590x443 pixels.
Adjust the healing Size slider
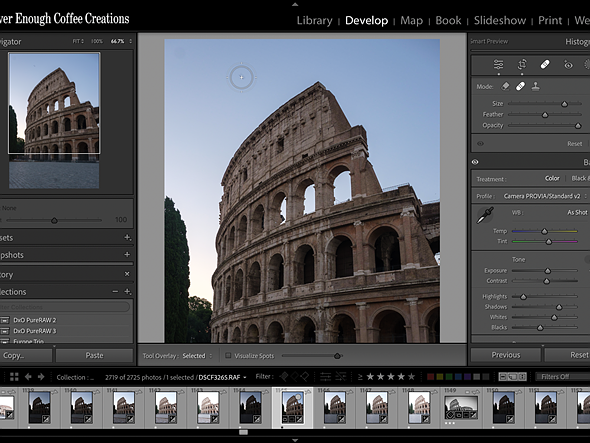(x=564, y=104)
